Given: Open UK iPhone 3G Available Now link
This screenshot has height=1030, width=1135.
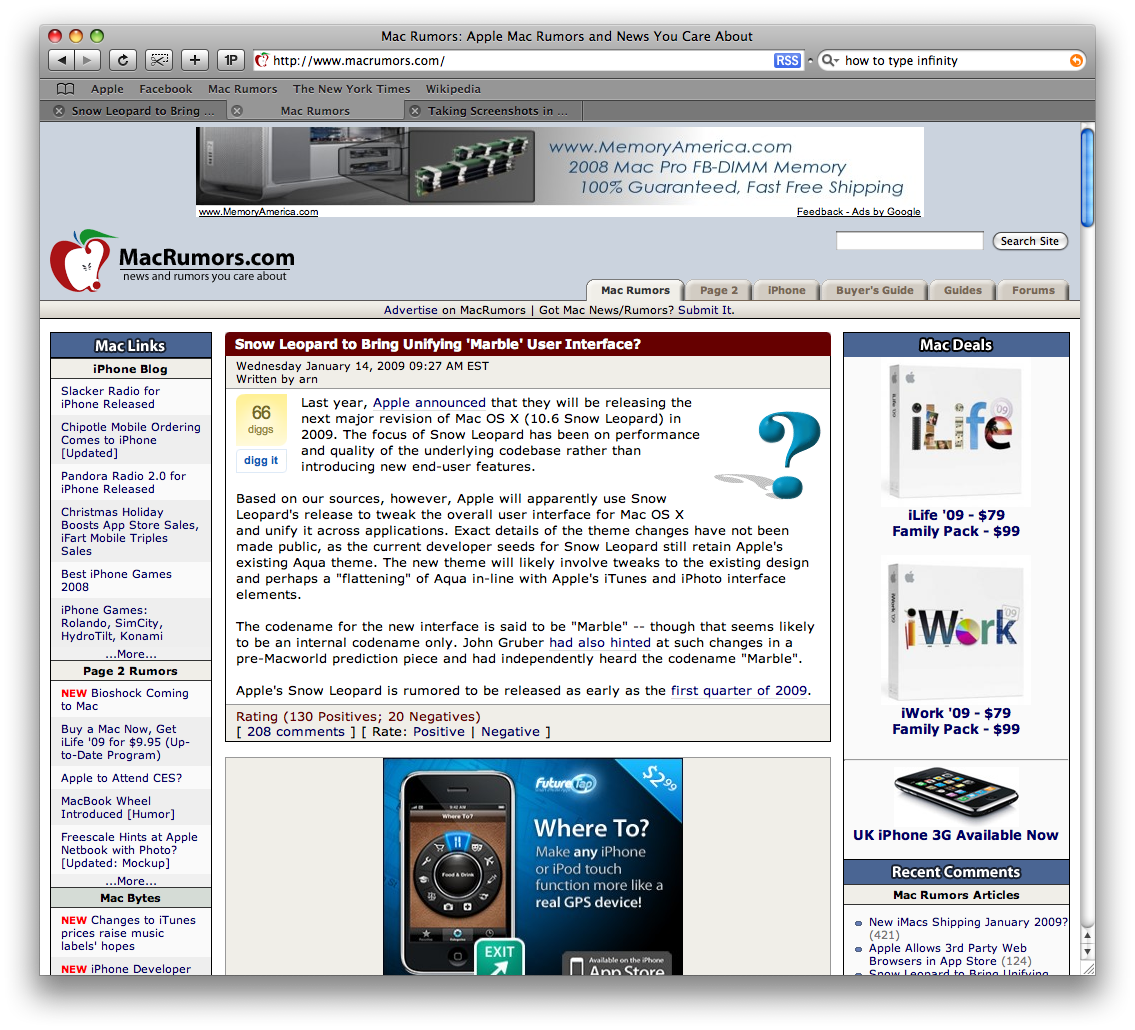Looking at the screenshot, I should [955, 835].
